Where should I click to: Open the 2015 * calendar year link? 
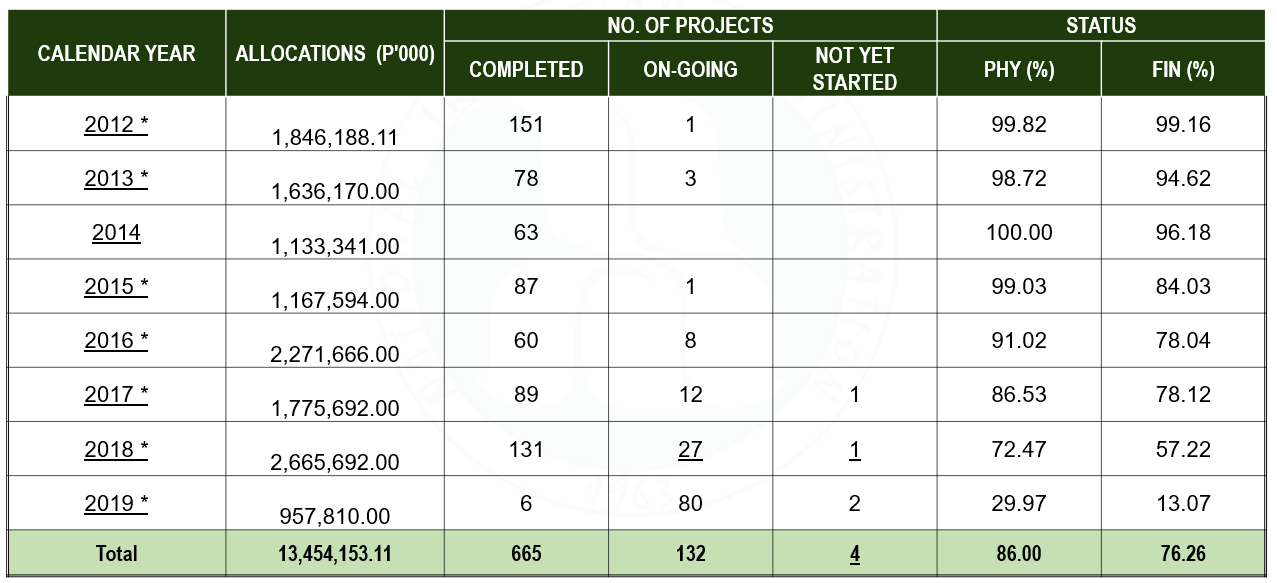pyautogui.click(x=116, y=287)
